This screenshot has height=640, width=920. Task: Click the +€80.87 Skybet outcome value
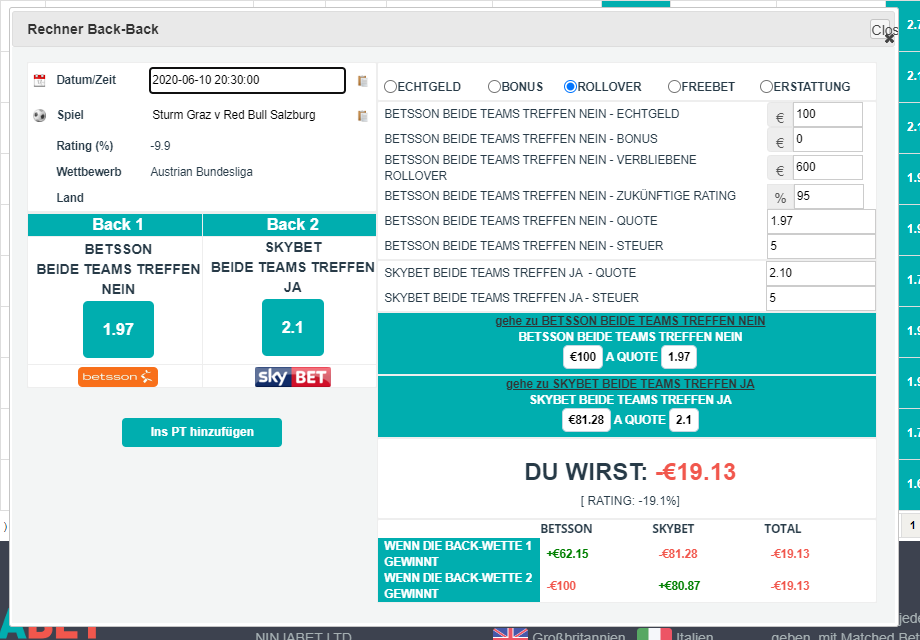(x=679, y=585)
